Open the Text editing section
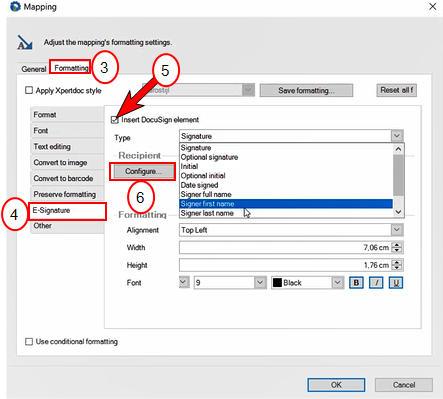The image size is (443, 399). [x=67, y=147]
